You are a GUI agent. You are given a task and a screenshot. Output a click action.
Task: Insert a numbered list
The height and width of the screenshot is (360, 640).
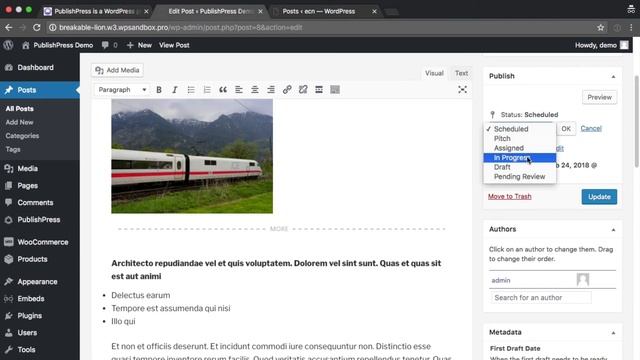click(x=207, y=90)
